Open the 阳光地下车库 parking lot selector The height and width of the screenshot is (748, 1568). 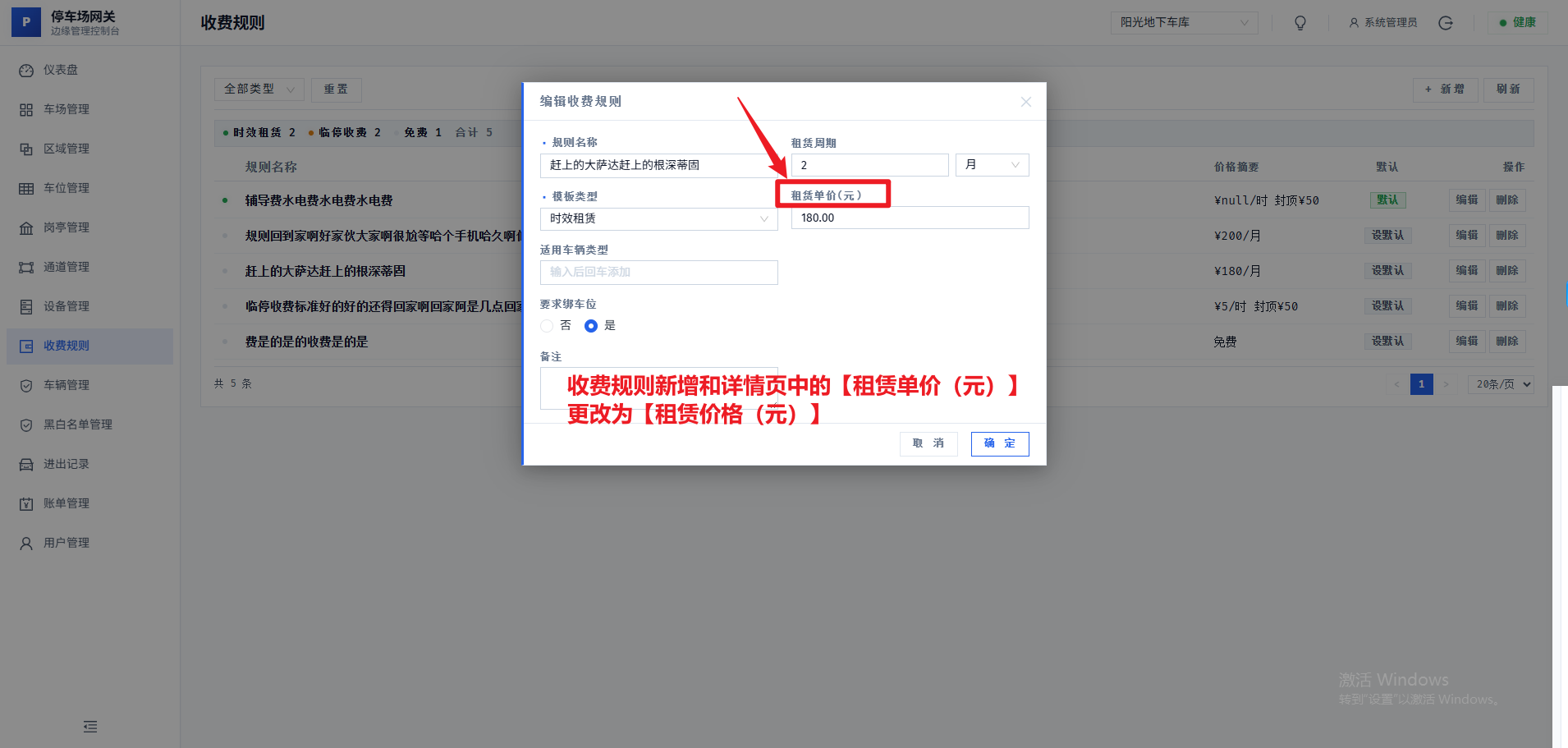1183,22
